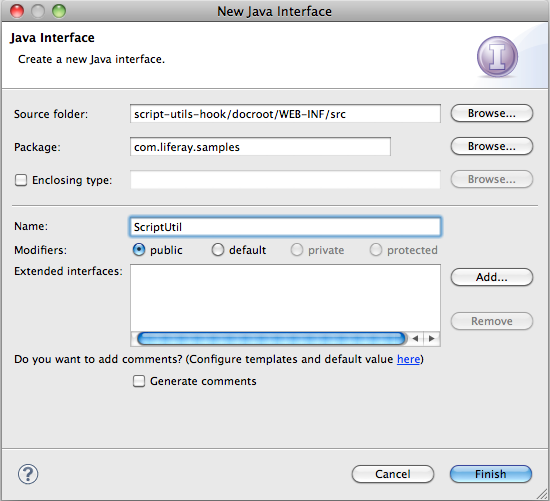Click the 'Name:' label
The image size is (550, 501).
(31, 226)
